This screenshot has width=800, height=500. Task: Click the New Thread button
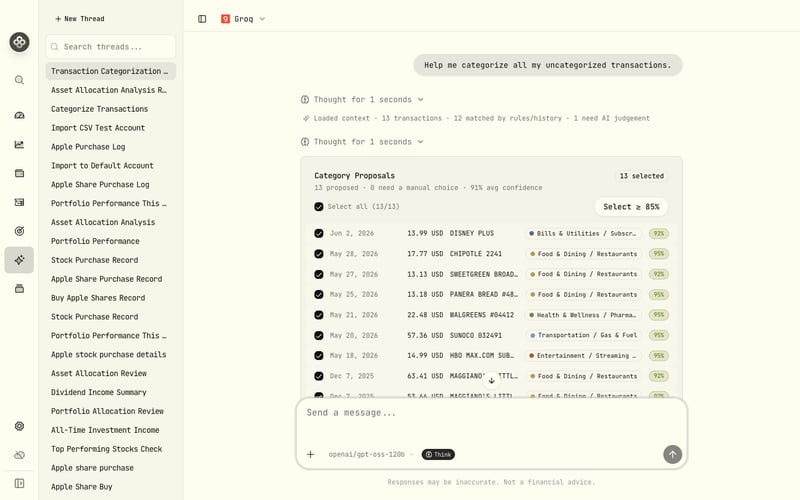pos(80,18)
